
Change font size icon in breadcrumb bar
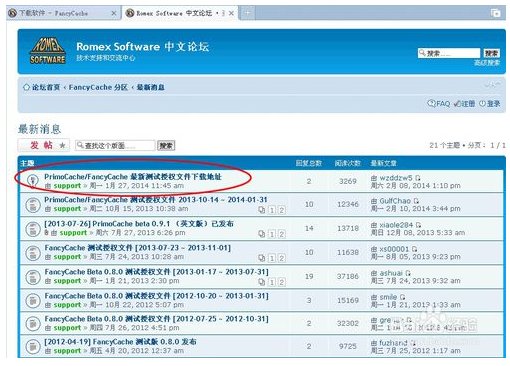[492, 85]
